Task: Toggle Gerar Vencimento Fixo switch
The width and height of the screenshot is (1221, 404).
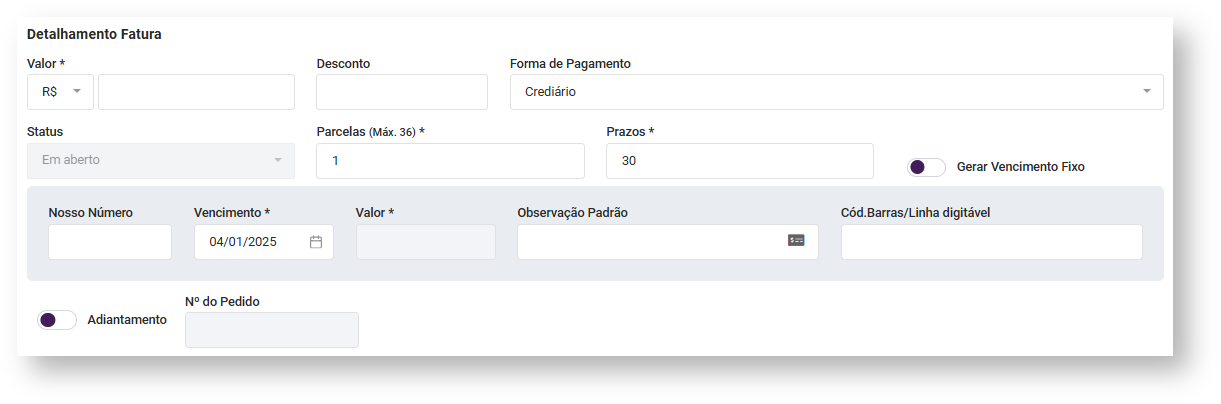Action: coord(926,167)
